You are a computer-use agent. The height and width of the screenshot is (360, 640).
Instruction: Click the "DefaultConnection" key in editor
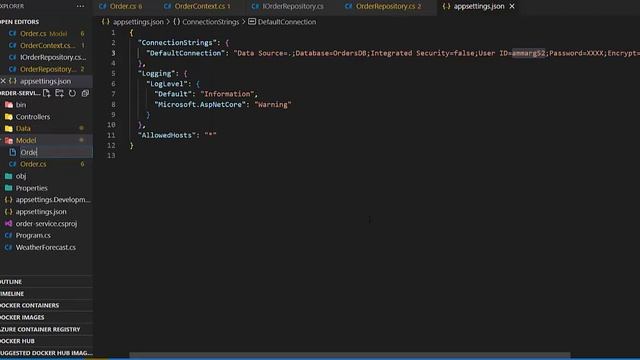click(185, 53)
